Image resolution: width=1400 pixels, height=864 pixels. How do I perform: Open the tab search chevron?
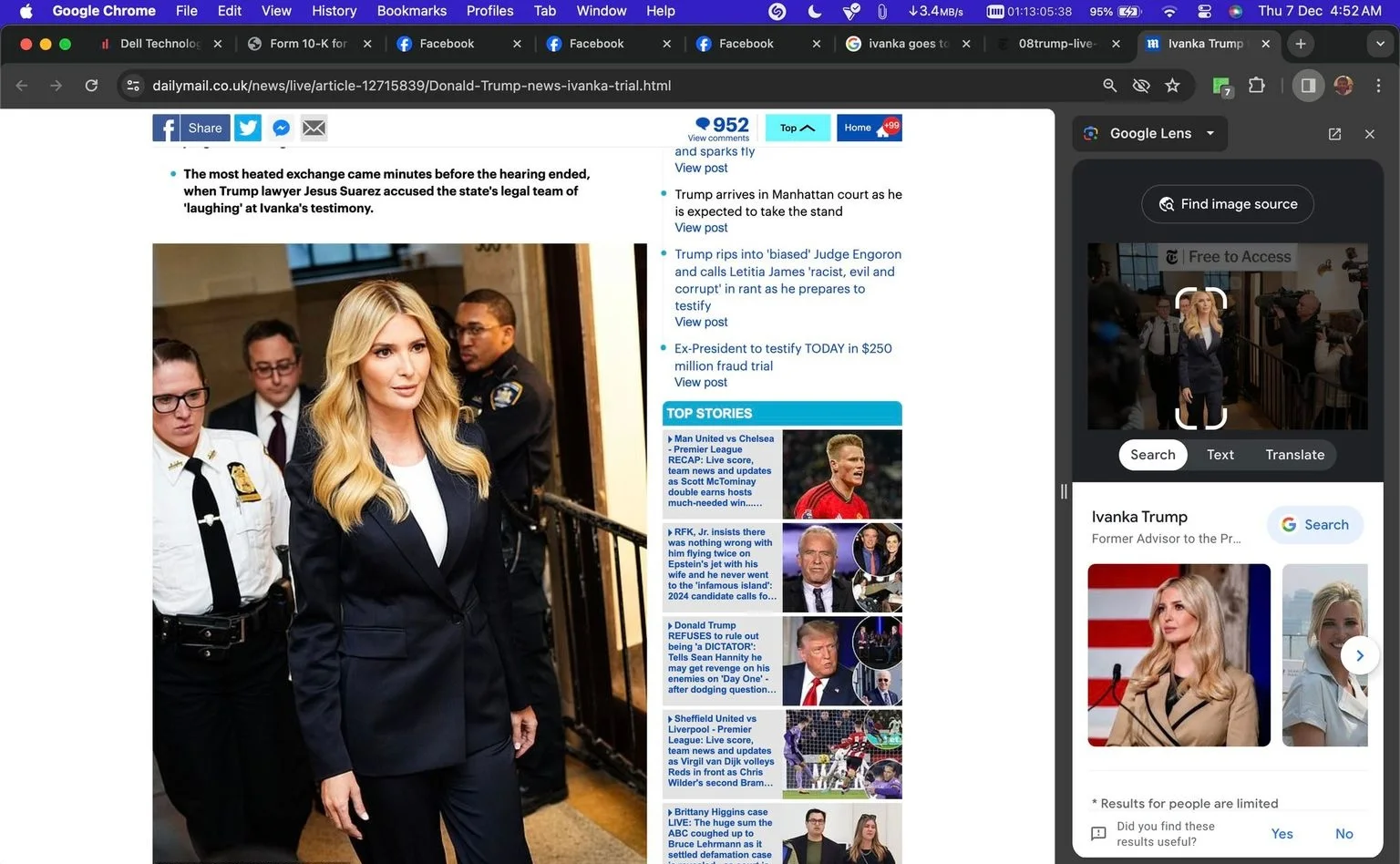[x=1380, y=44]
